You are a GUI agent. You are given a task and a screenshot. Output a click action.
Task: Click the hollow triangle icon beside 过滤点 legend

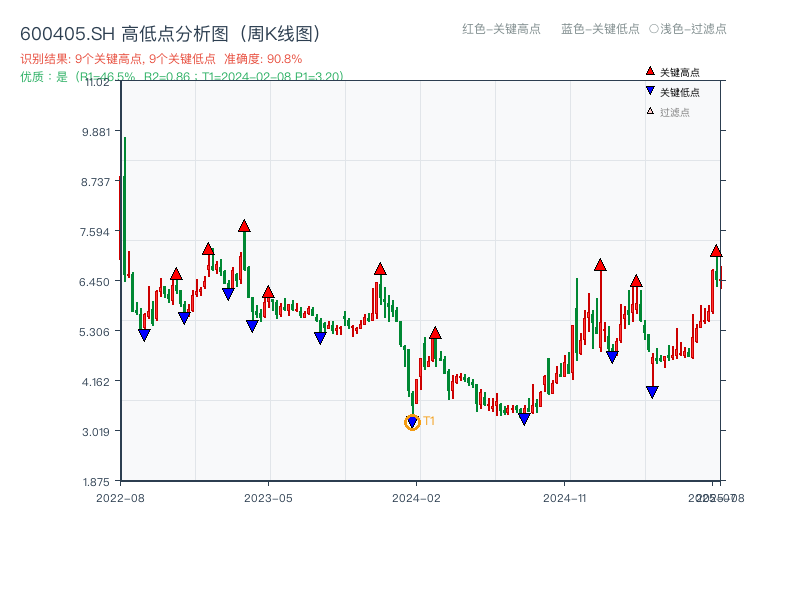tap(650, 111)
